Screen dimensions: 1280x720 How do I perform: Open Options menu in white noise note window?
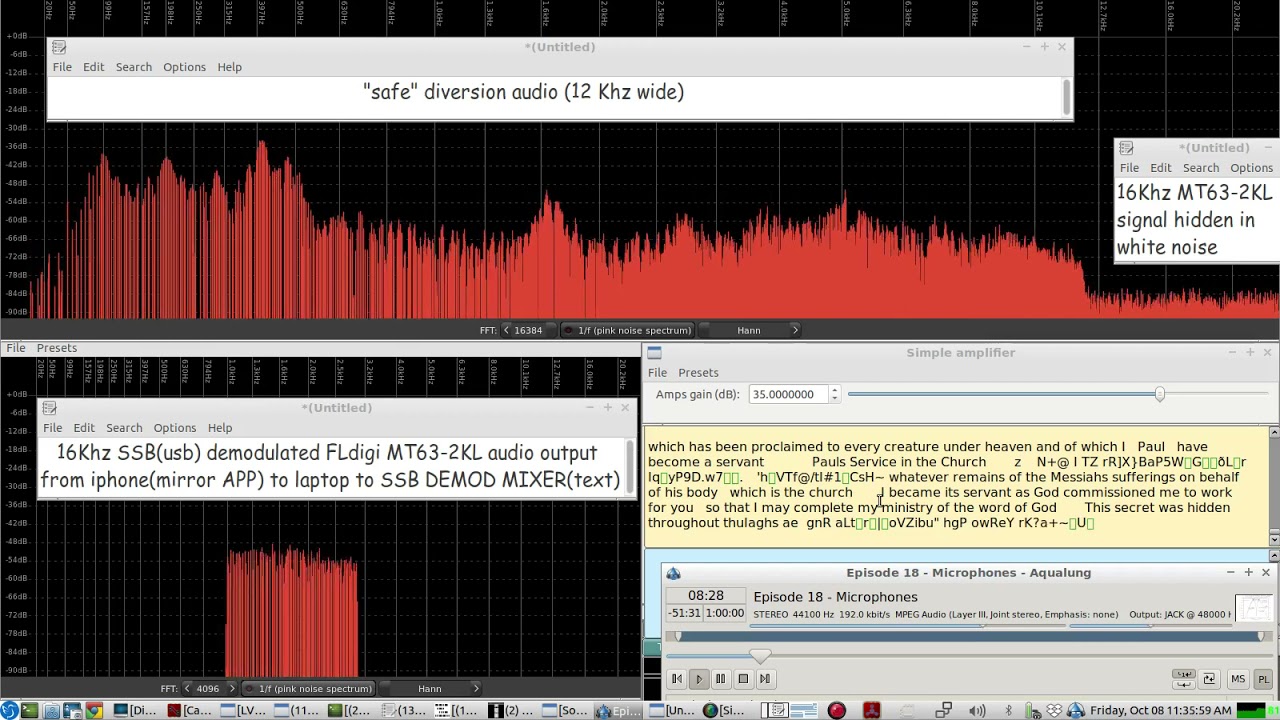pyautogui.click(x=1251, y=168)
